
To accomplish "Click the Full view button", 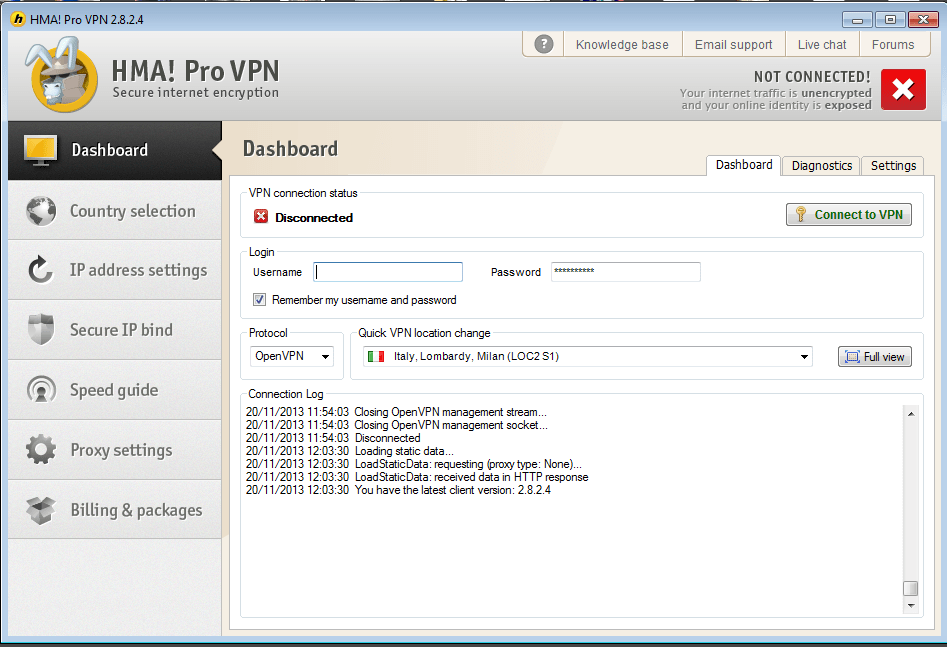I will [875, 356].
